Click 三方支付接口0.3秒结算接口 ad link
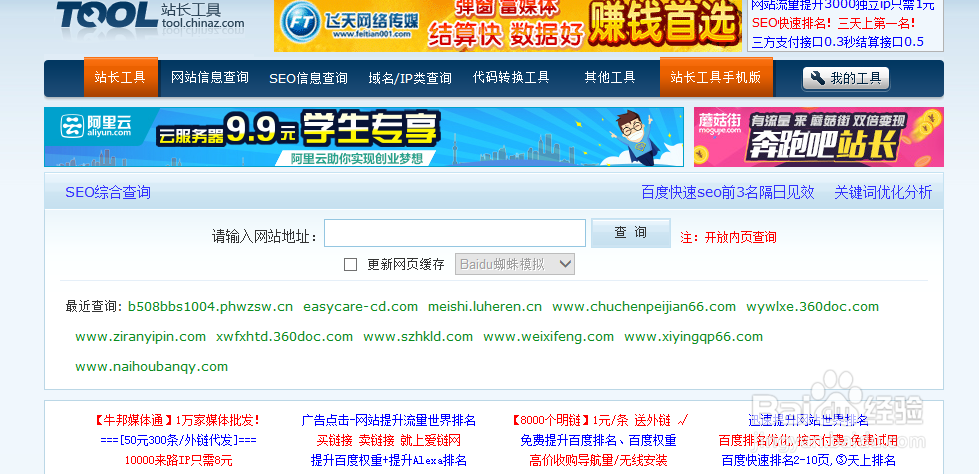The image size is (979, 474). click(838, 42)
